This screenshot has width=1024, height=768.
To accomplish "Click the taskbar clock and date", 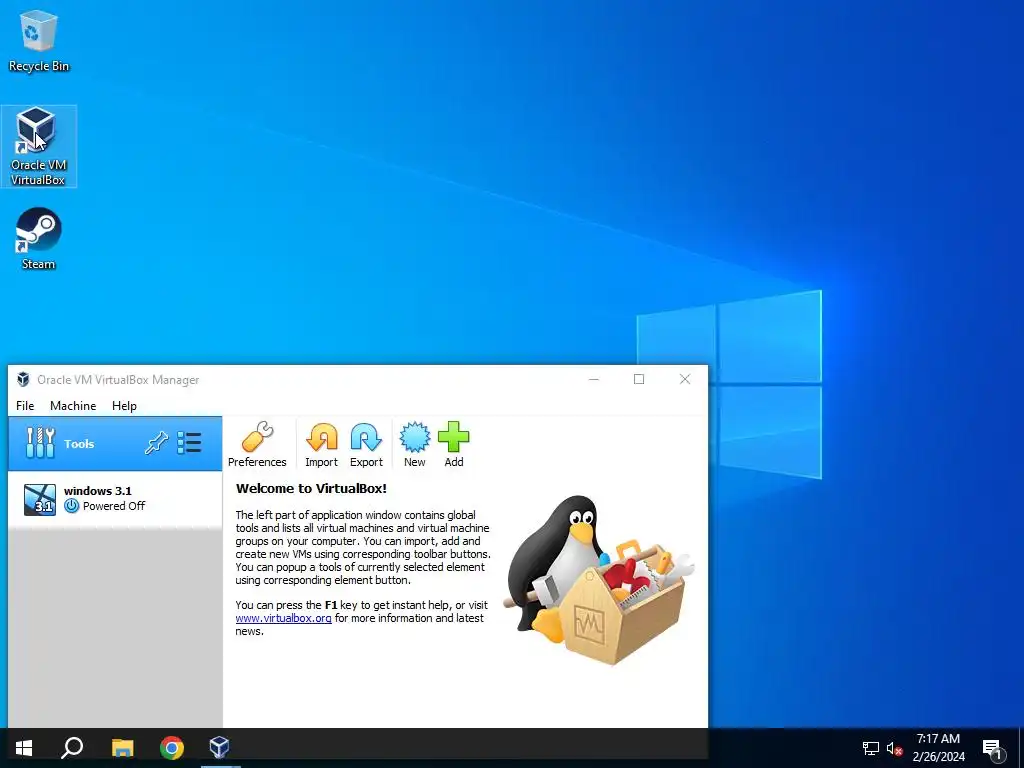I will click(938, 748).
